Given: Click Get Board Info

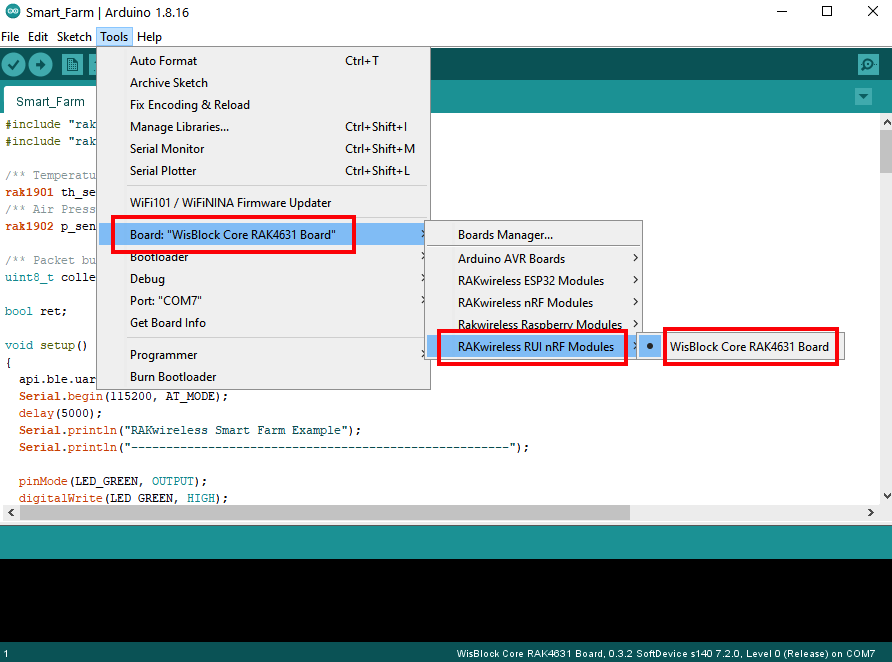Looking at the screenshot, I should click(262, 322).
